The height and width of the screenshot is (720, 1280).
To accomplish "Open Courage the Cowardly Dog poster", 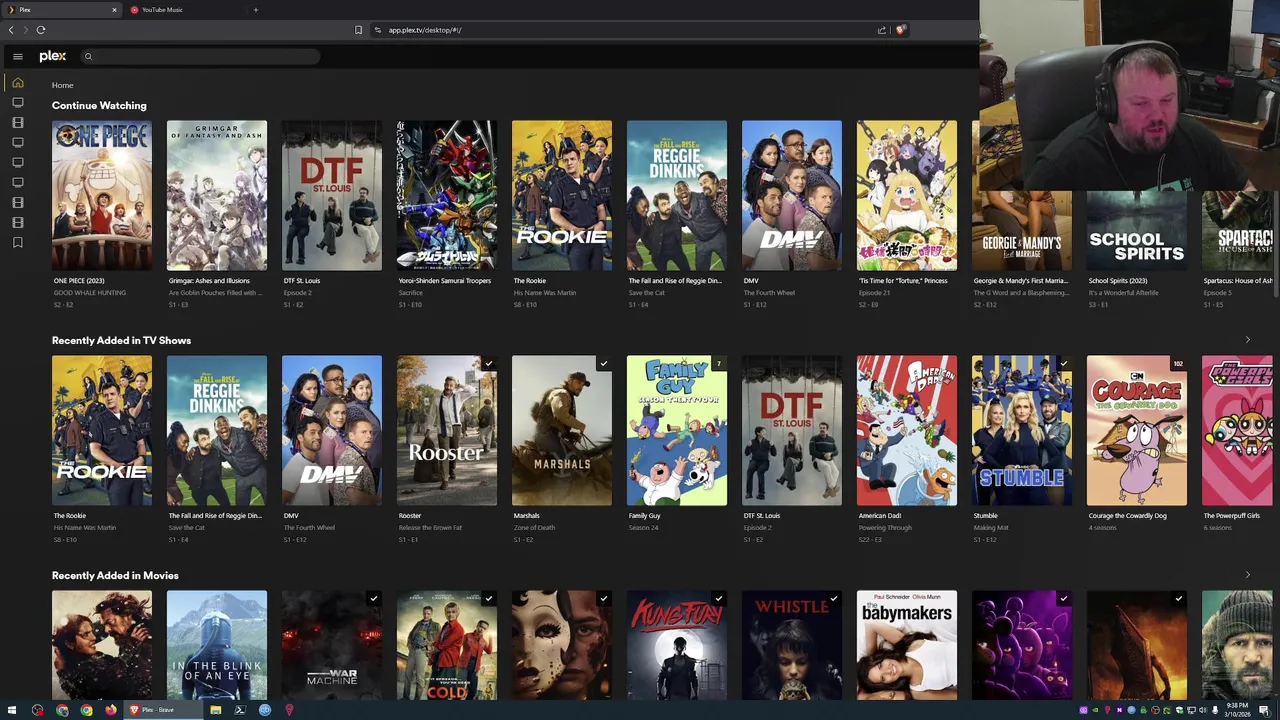I will point(1137,430).
